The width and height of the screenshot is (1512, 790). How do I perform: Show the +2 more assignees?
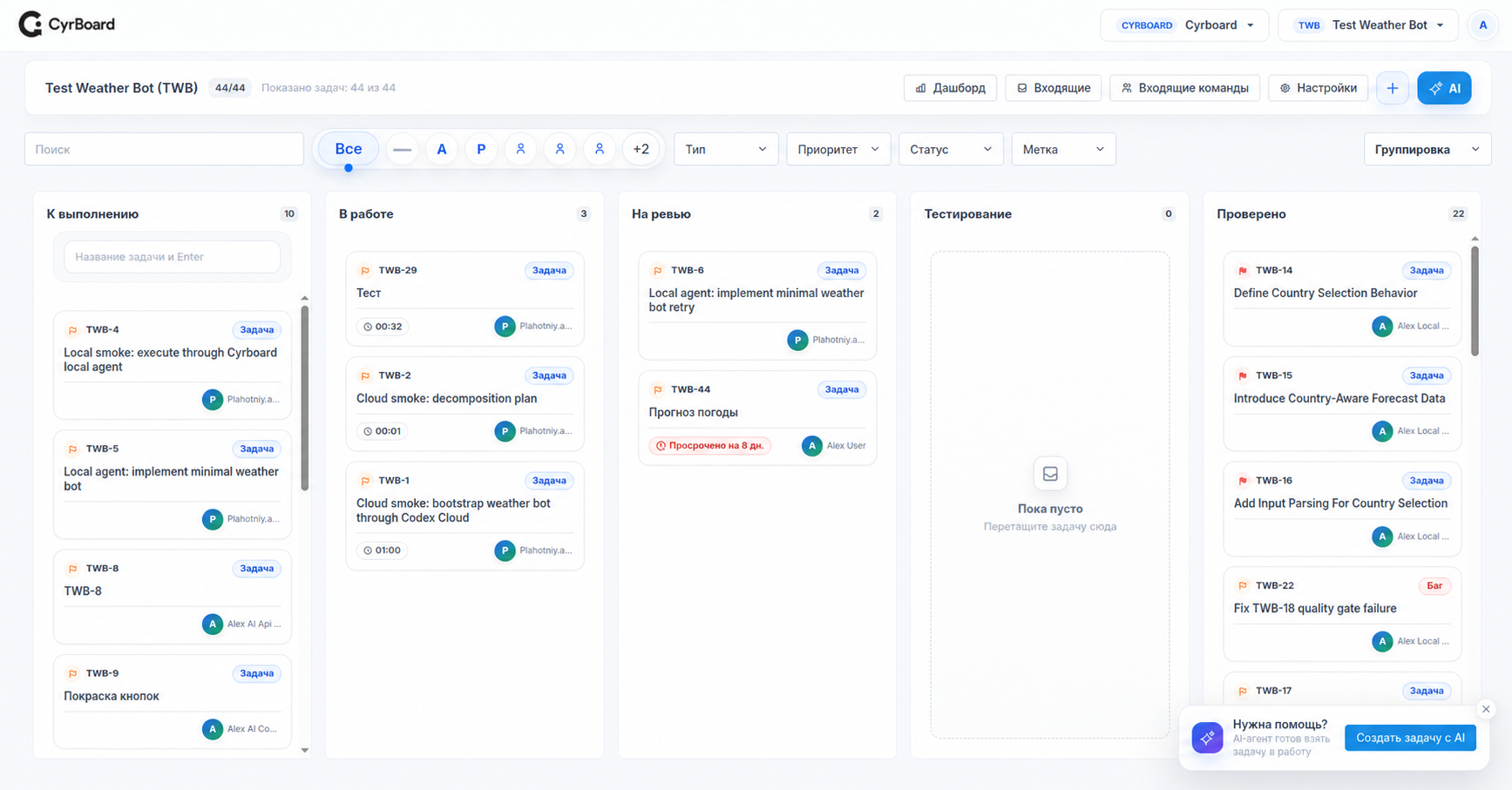click(641, 149)
